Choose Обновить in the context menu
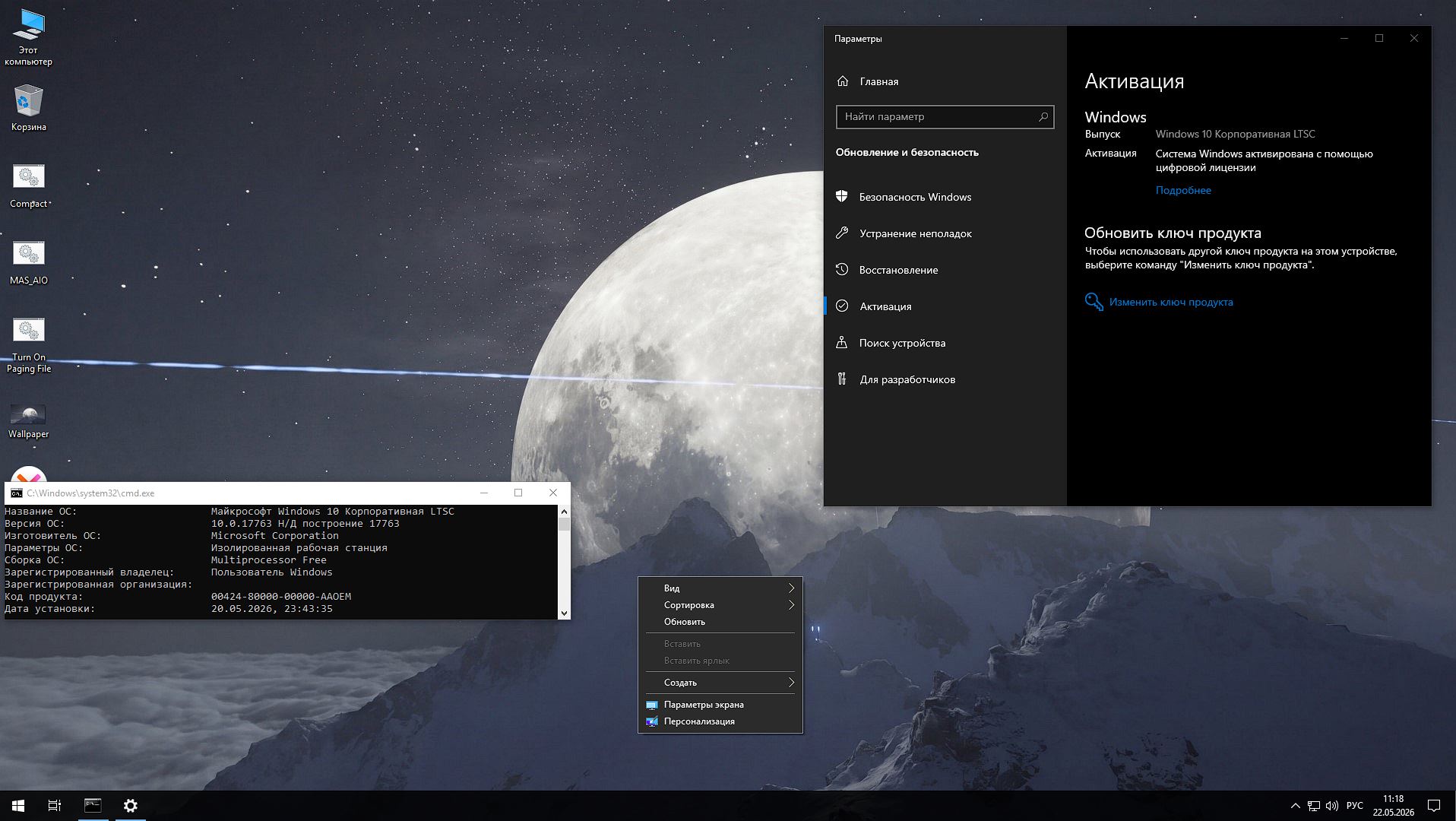The height and width of the screenshot is (821, 1456). point(720,622)
